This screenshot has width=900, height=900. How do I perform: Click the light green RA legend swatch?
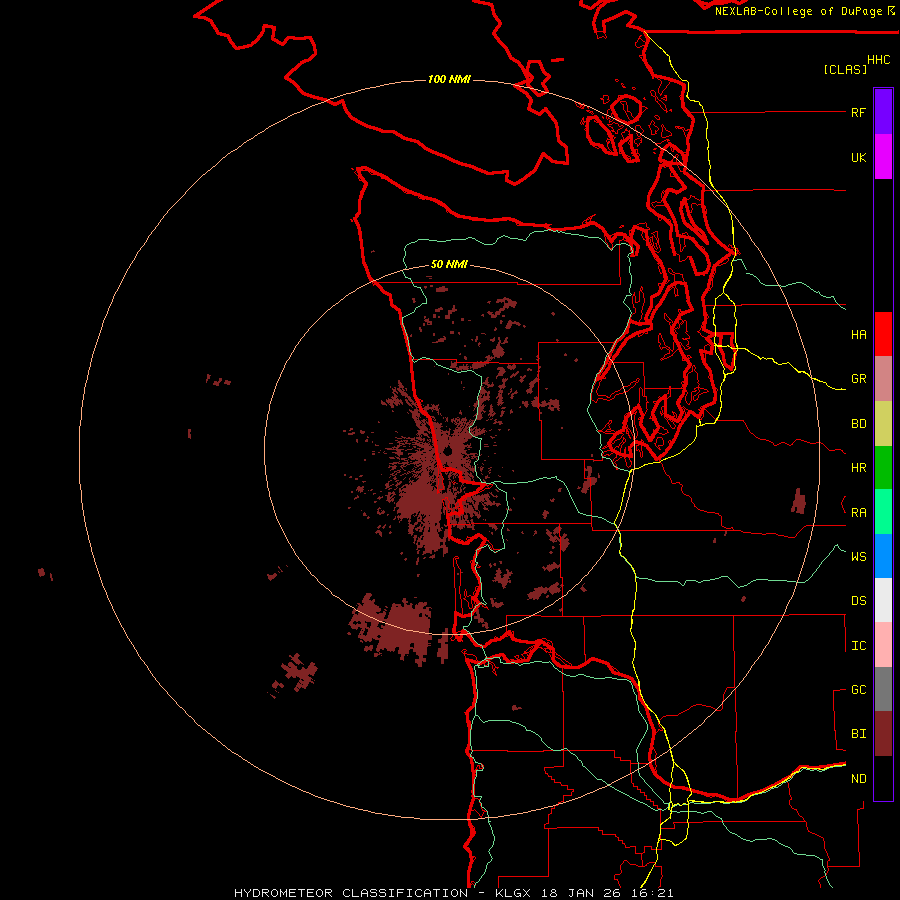[883, 512]
